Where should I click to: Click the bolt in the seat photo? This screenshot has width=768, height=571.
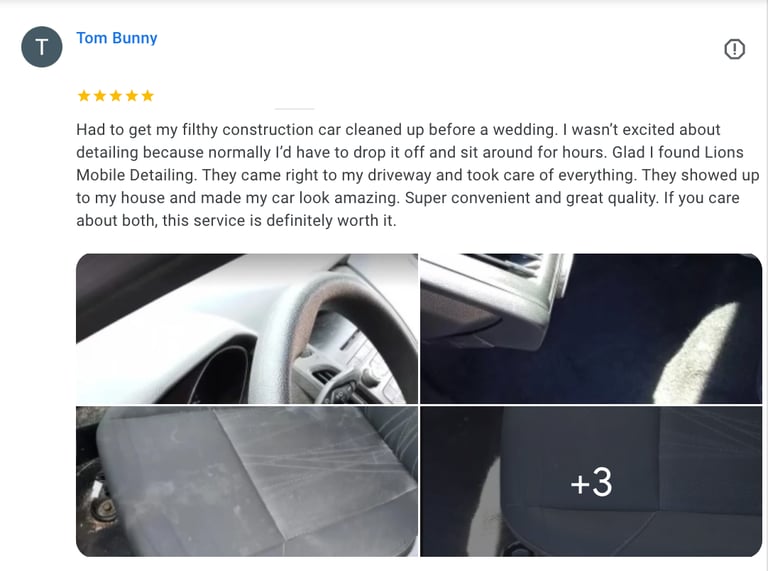[x=104, y=510]
